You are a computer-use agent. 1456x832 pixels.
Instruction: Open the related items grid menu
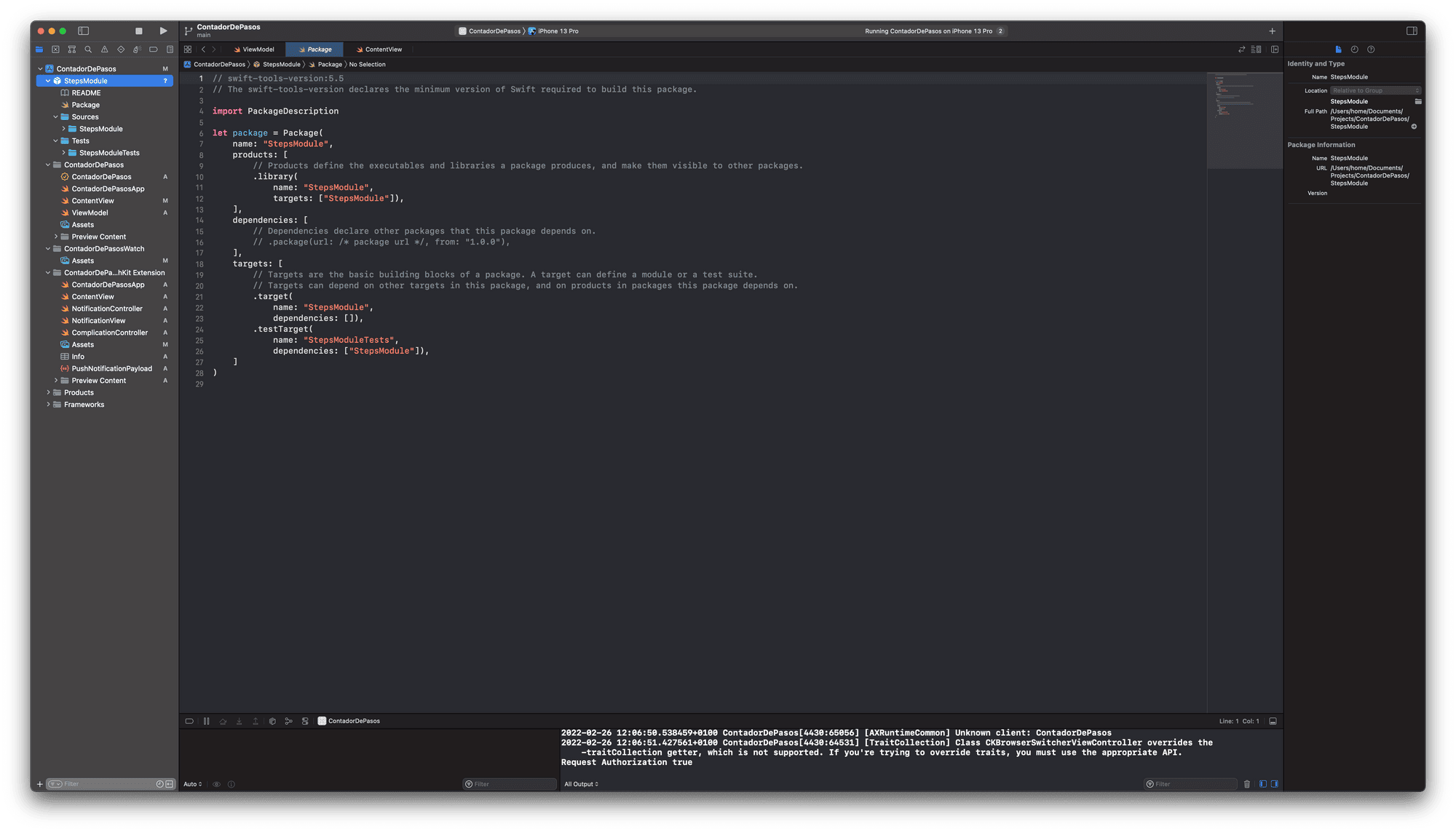click(188, 49)
